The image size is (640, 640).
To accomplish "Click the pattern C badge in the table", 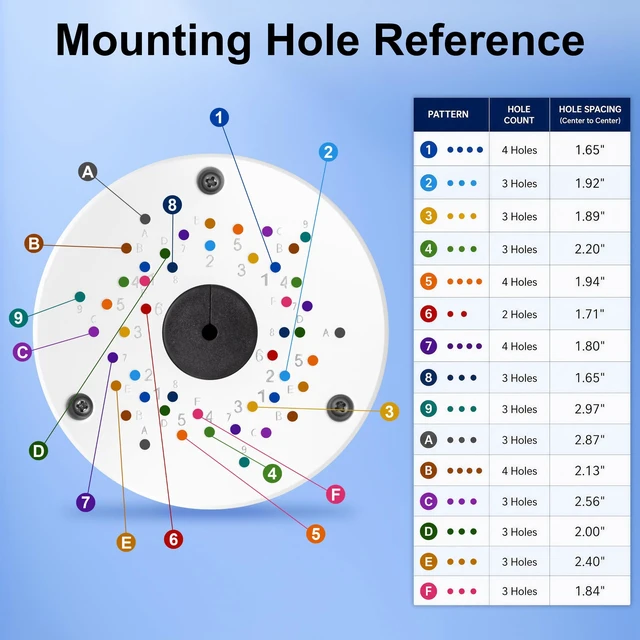I will pyautogui.click(x=429, y=501).
